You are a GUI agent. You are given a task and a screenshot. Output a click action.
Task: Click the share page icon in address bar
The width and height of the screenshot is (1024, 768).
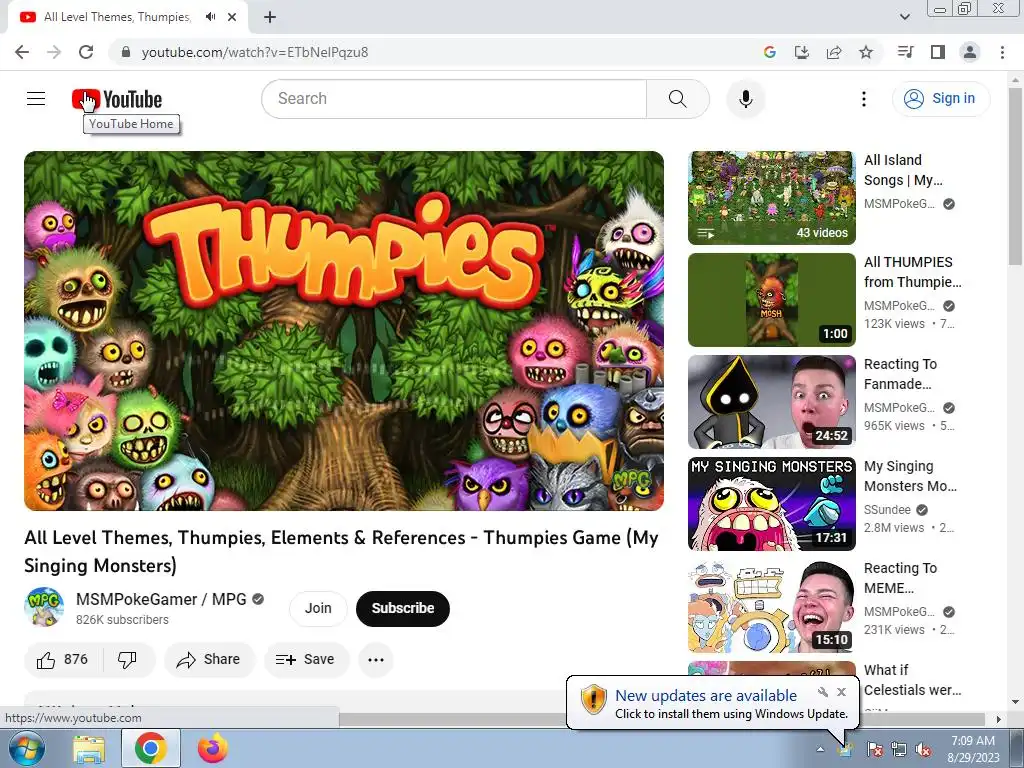(x=833, y=52)
